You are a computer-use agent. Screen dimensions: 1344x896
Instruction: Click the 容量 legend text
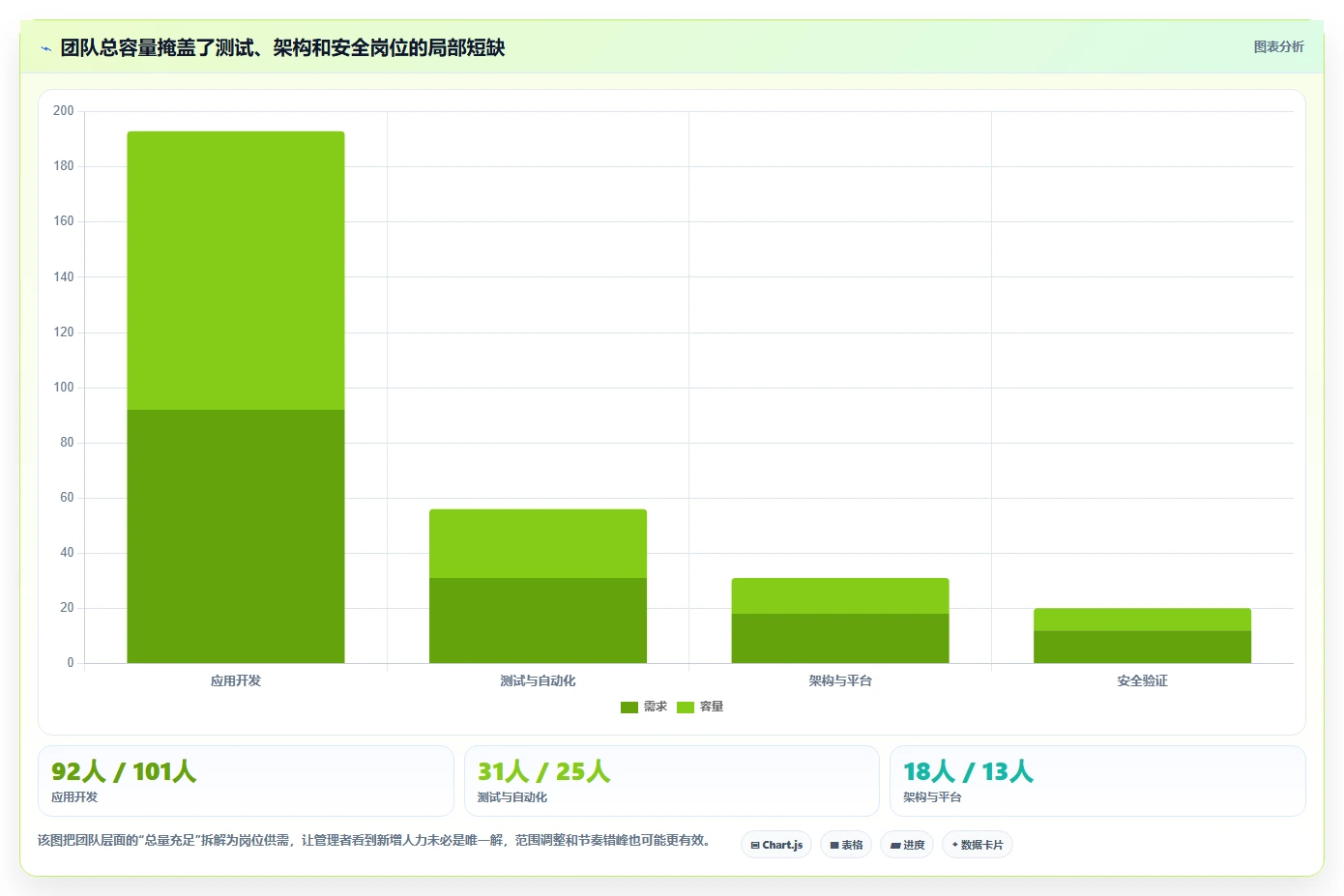(x=712, y=707)
